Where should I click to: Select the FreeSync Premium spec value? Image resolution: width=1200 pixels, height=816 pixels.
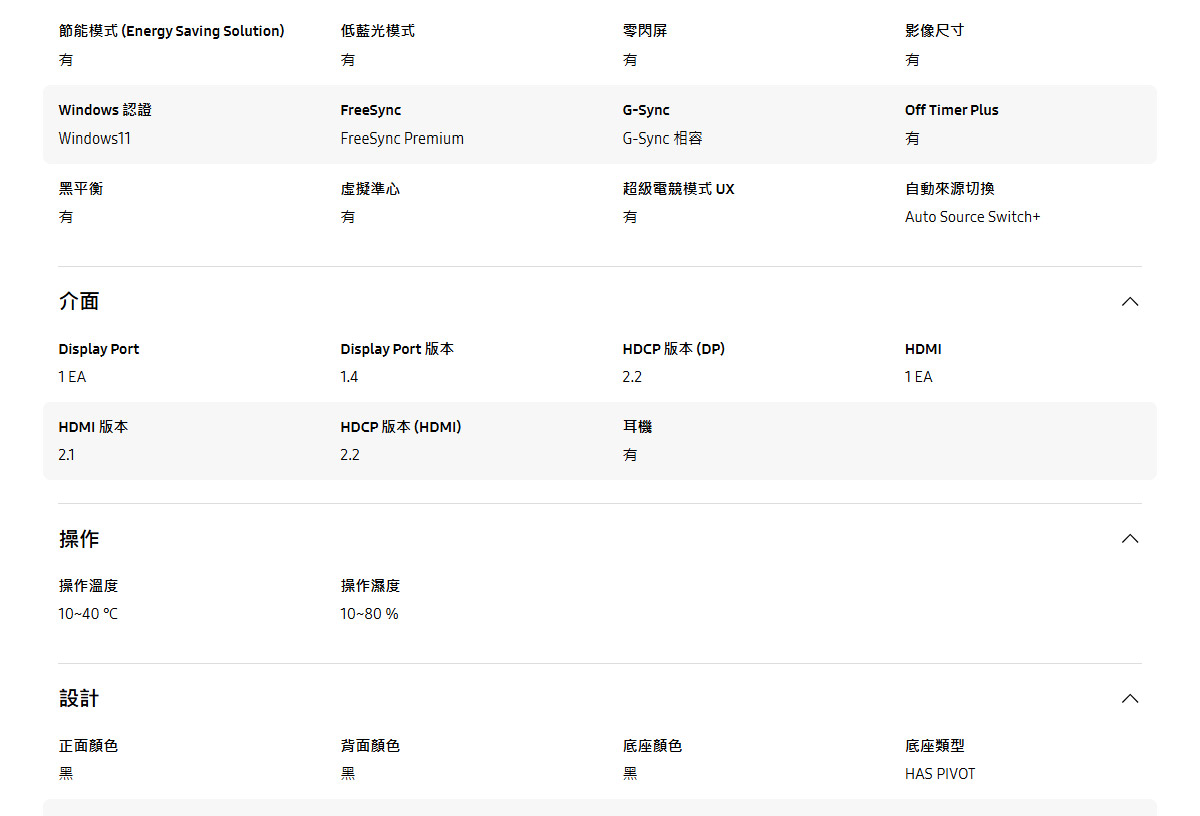coord(402,138)
